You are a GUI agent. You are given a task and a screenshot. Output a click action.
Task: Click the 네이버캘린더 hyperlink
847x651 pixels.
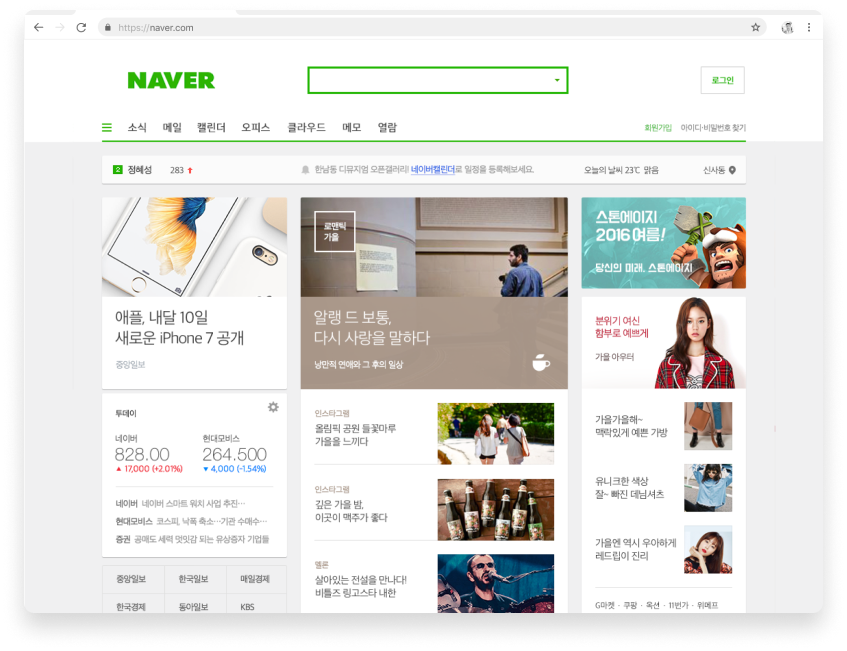pyautogui.click(x=433, y=170)
